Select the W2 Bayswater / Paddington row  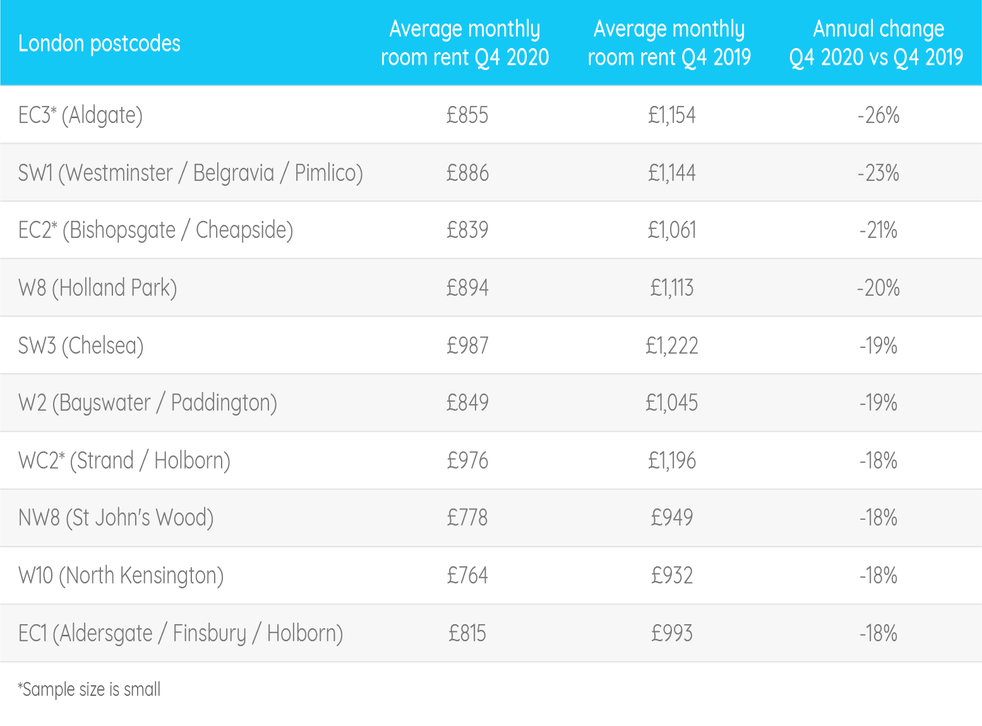click(x=147, y=404)
